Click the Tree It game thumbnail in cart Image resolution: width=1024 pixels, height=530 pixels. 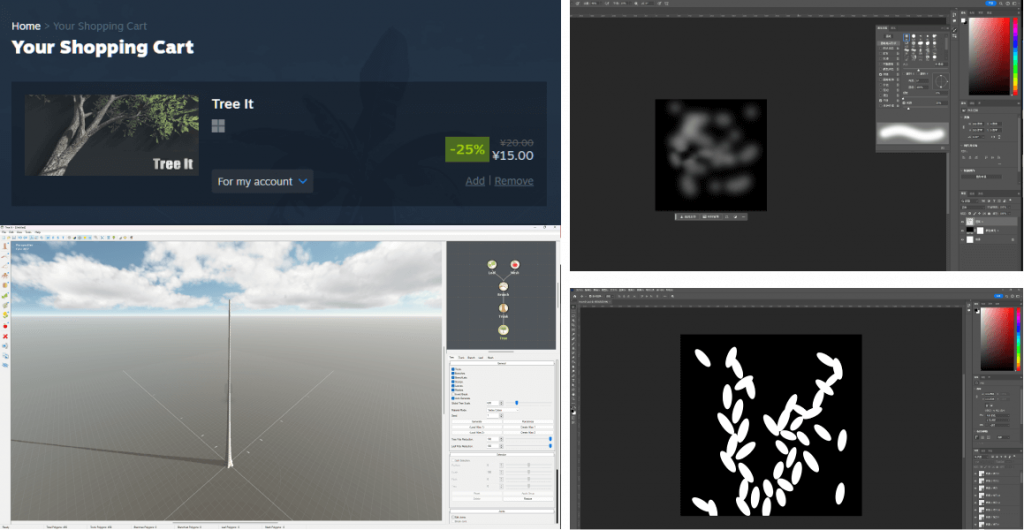point(112,135)
